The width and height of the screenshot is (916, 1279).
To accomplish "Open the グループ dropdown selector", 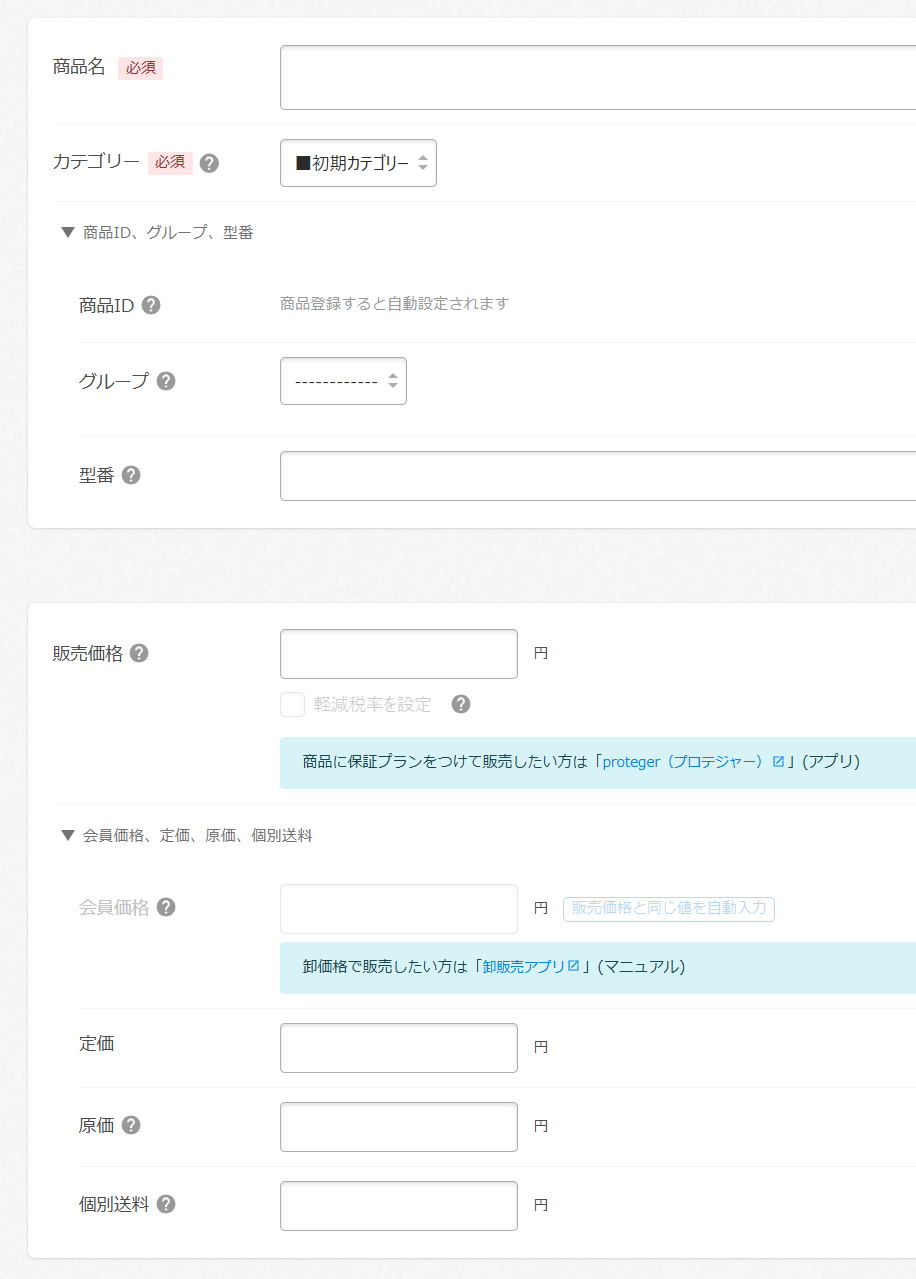I will [x=343, y=381].
